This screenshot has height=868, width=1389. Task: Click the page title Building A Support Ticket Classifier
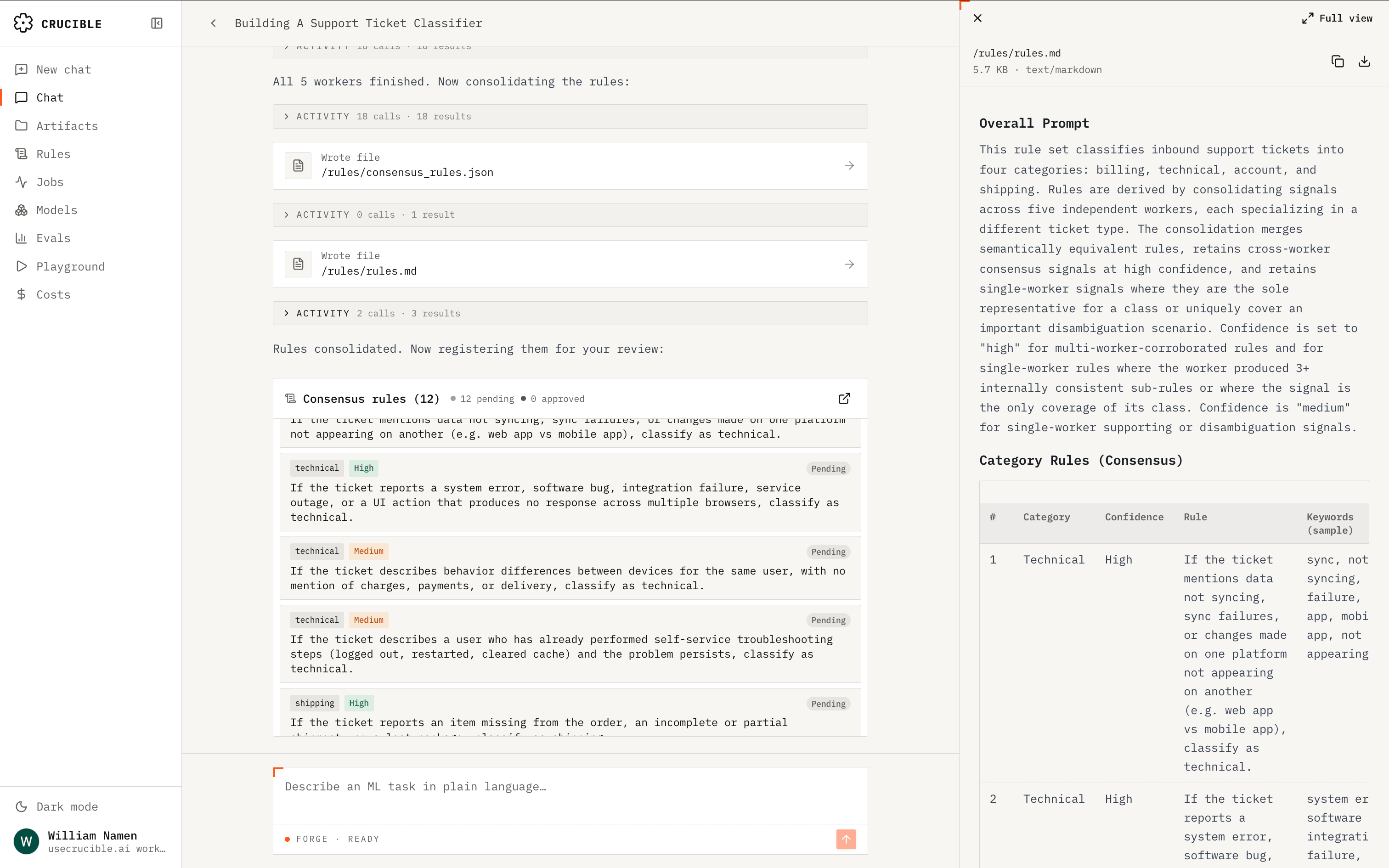(x=358, y=23)
